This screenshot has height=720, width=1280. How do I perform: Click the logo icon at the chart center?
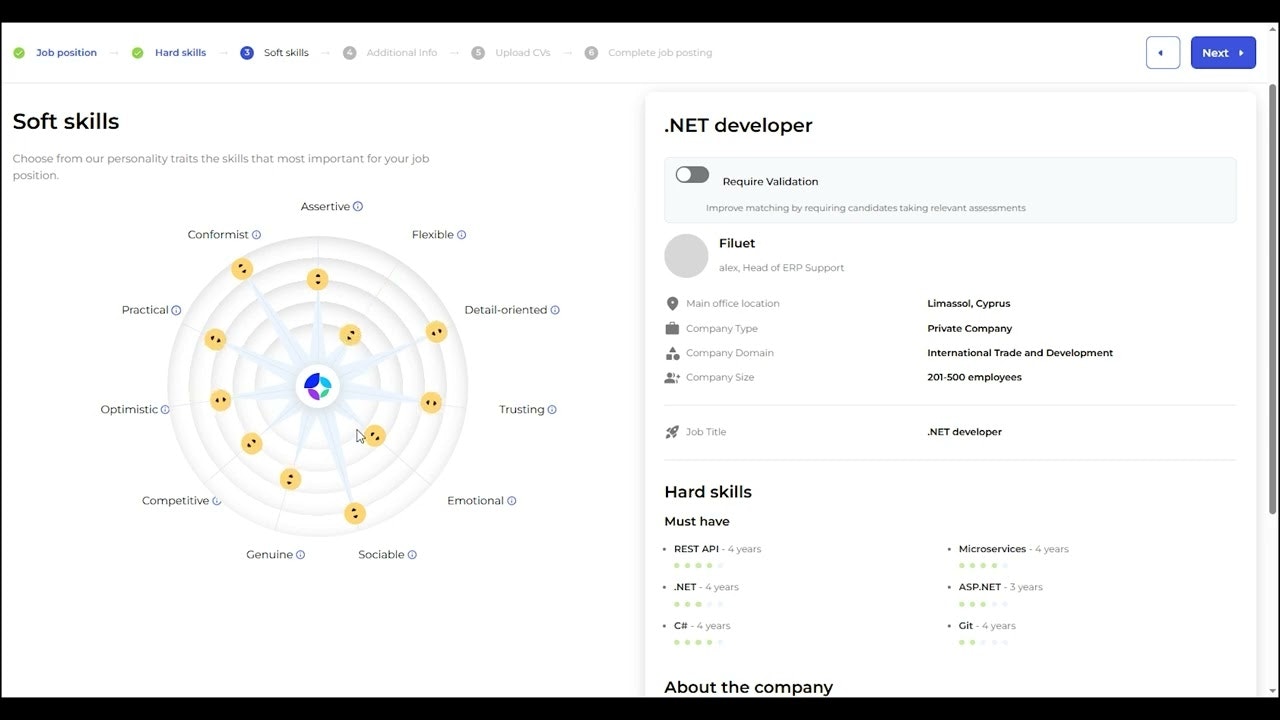click(317, 385)
